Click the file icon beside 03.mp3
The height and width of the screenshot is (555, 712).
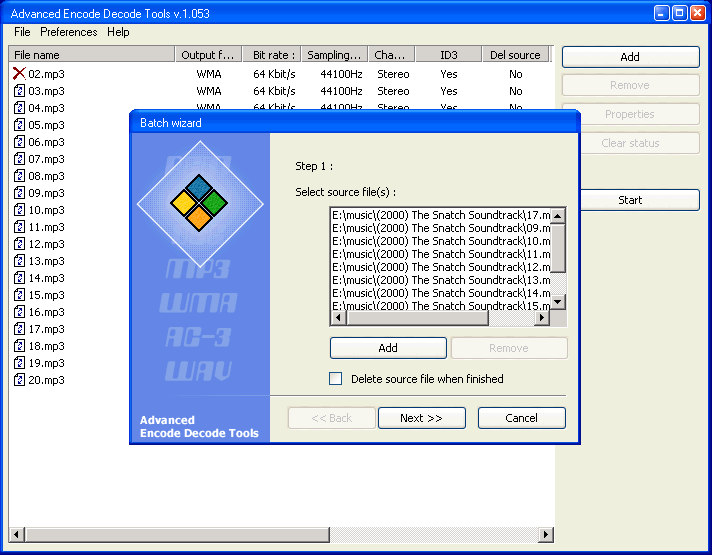[x=19, y=91]
